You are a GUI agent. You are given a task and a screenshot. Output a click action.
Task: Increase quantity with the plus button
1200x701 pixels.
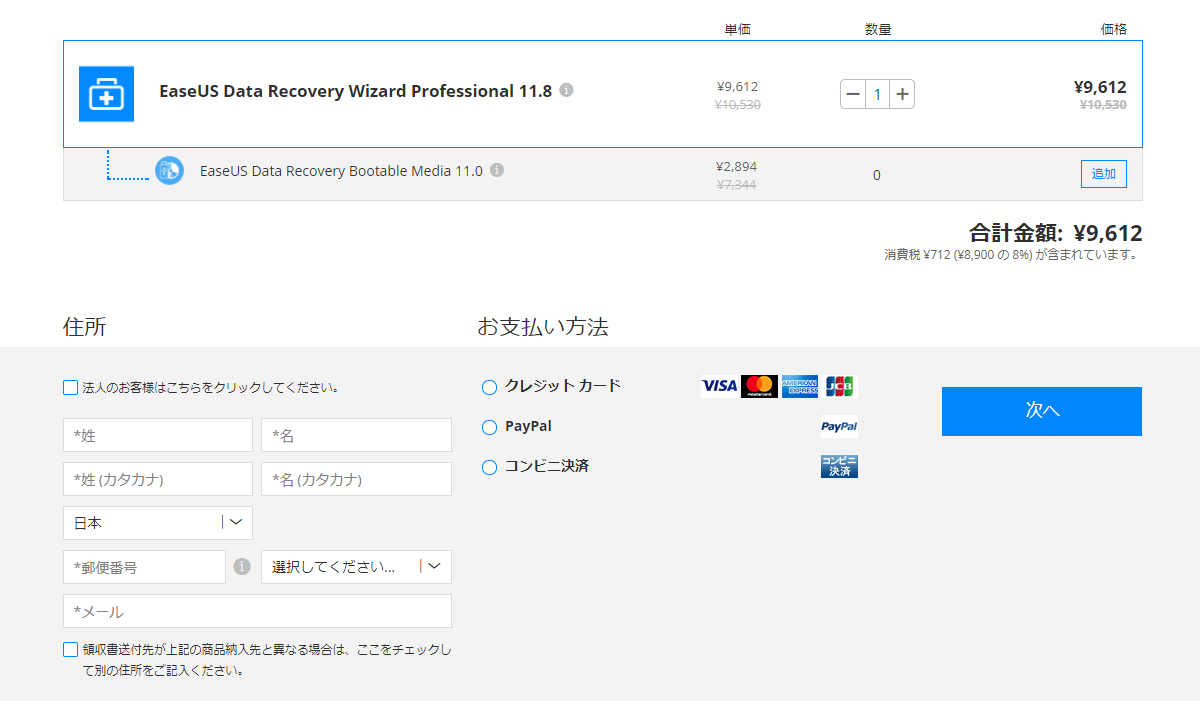(902, 94)
